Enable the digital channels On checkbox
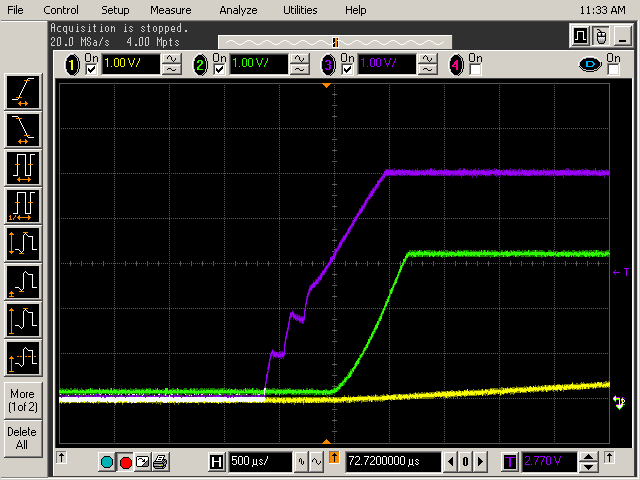This screenshot has width=640, height=480. 613,69
